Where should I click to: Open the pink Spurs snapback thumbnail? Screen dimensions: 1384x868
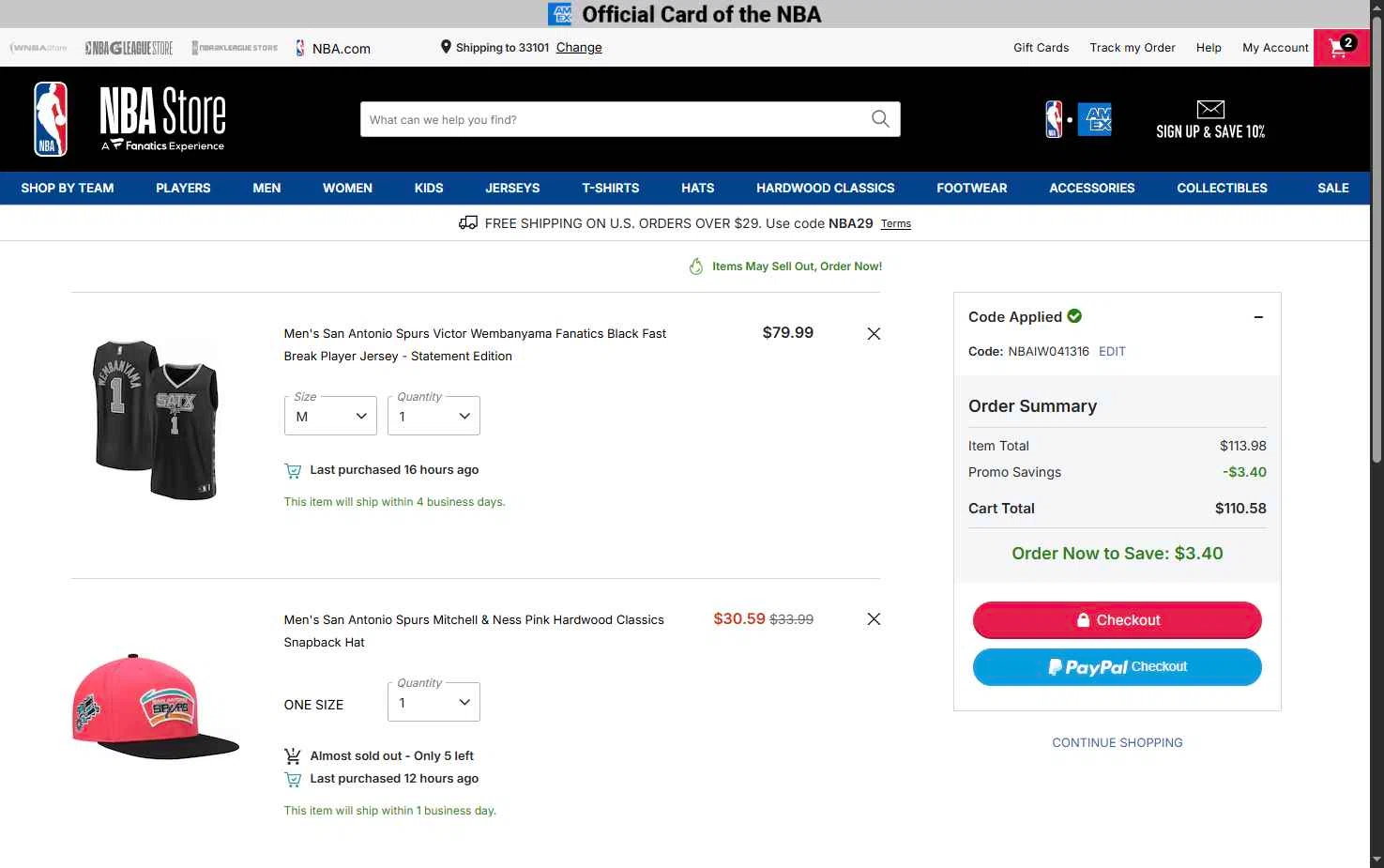tap(156, 706)
